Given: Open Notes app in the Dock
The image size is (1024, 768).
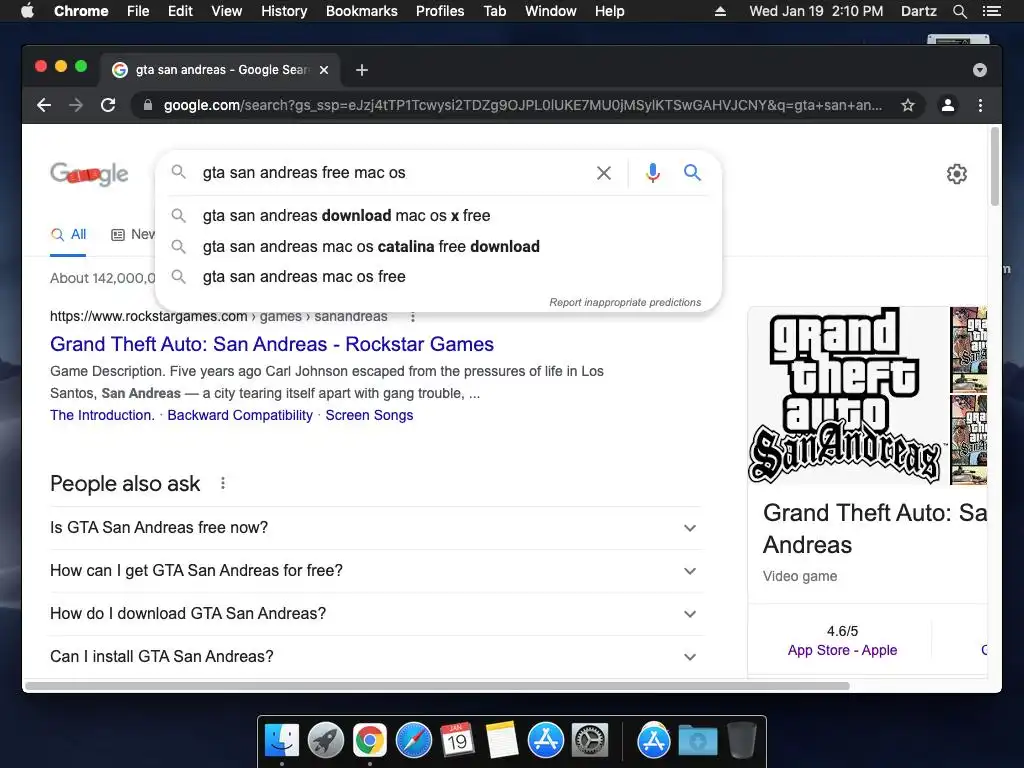Looking at the screenshot, I should (x=502, y=740).
